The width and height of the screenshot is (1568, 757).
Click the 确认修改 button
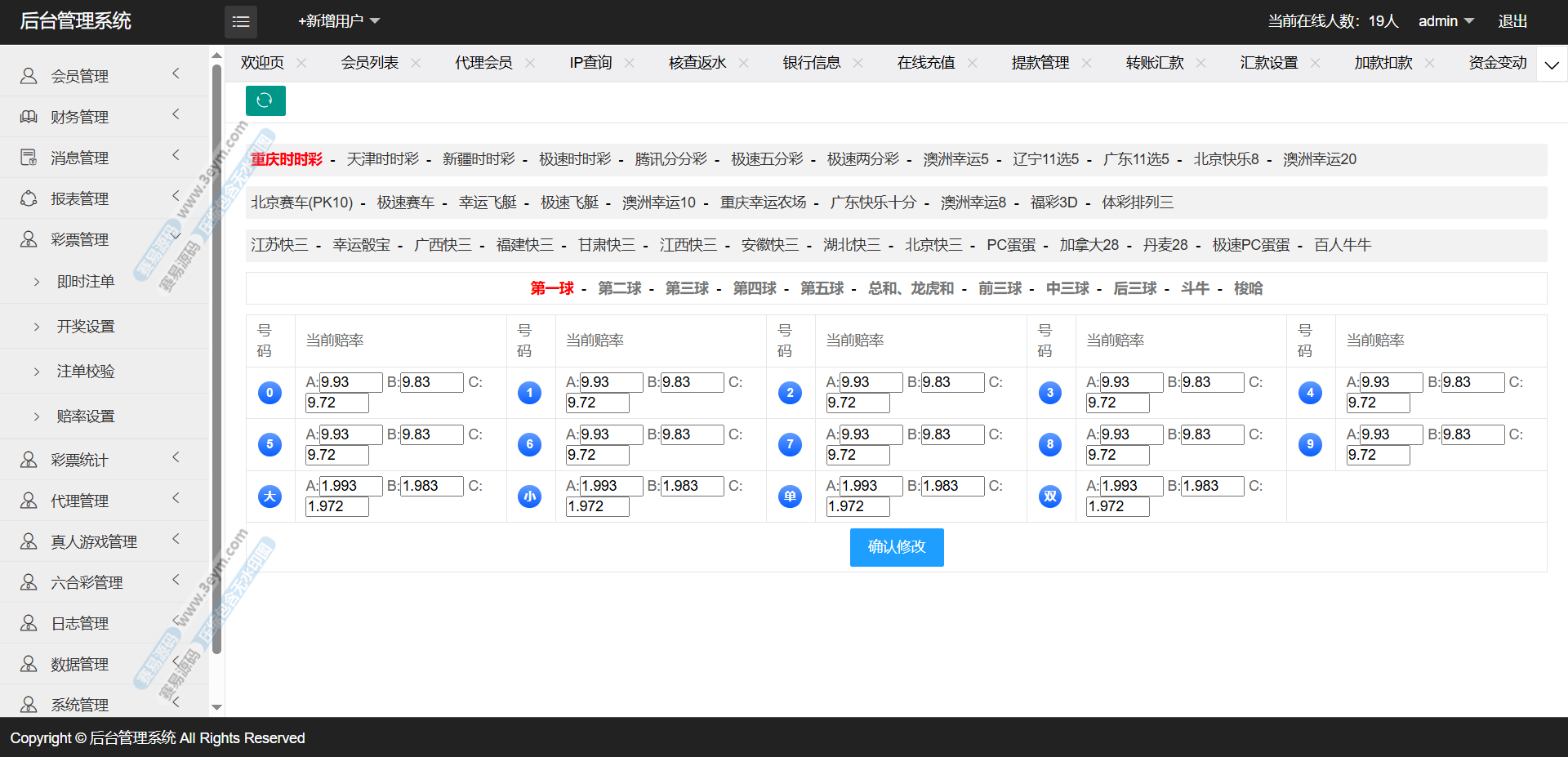896,547
